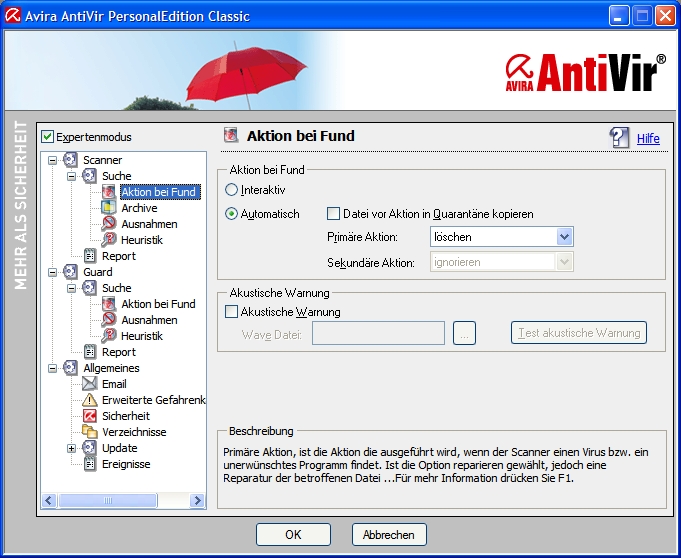The height and width of the screenshot is (558, 681).
Task: Select Sicherheit in the tree
Action: pyautogui.click(x=126, y=416)
